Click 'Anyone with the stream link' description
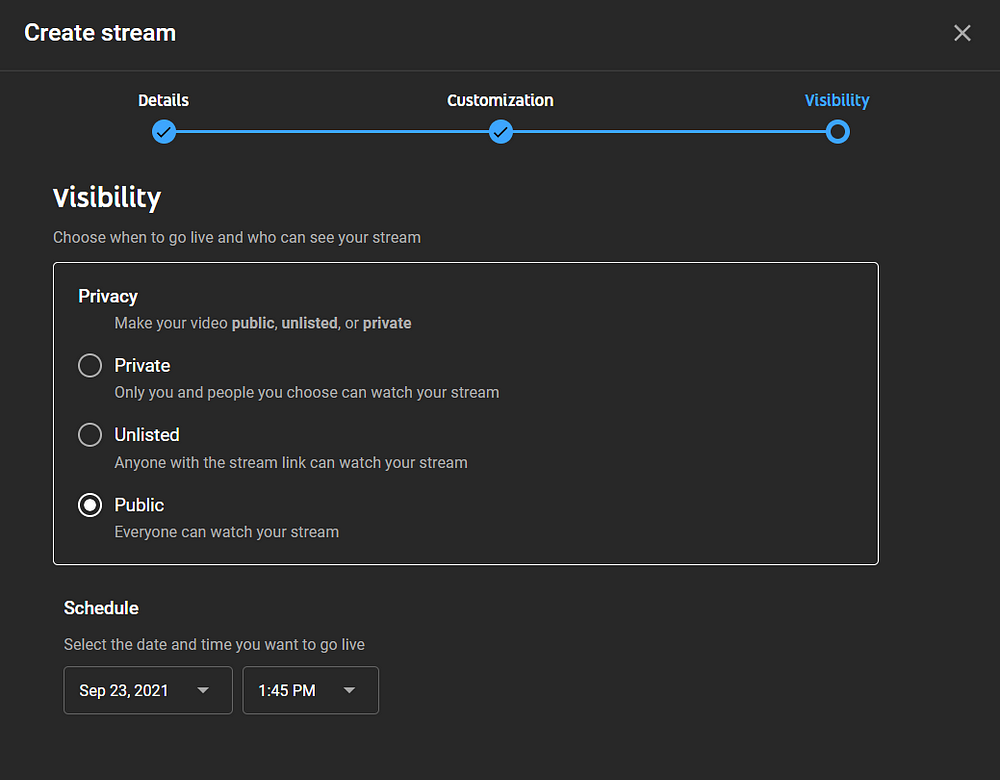 click(291, 462)
